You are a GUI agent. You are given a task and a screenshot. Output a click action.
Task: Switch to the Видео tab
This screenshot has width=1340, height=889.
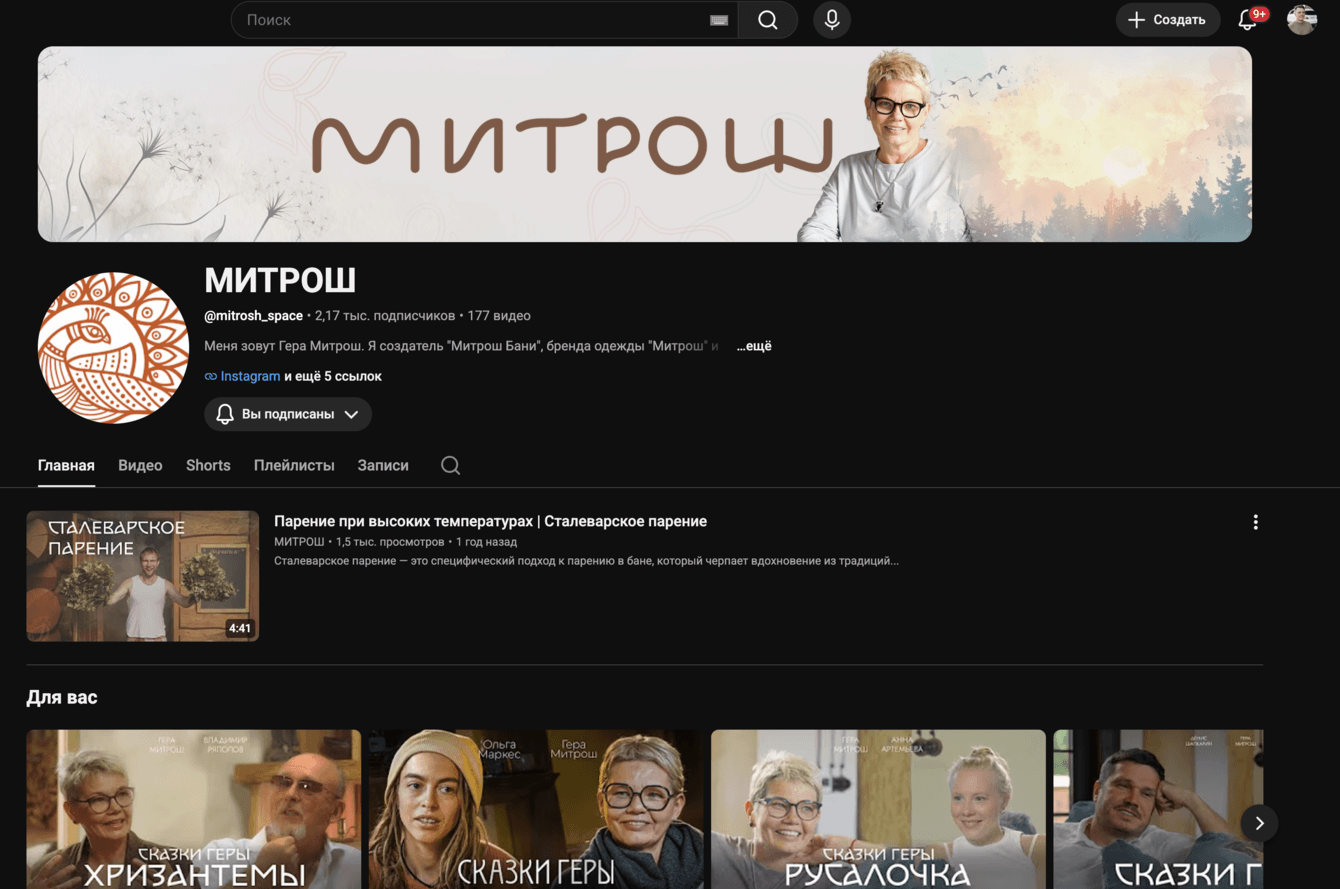[x=140, y=465]
